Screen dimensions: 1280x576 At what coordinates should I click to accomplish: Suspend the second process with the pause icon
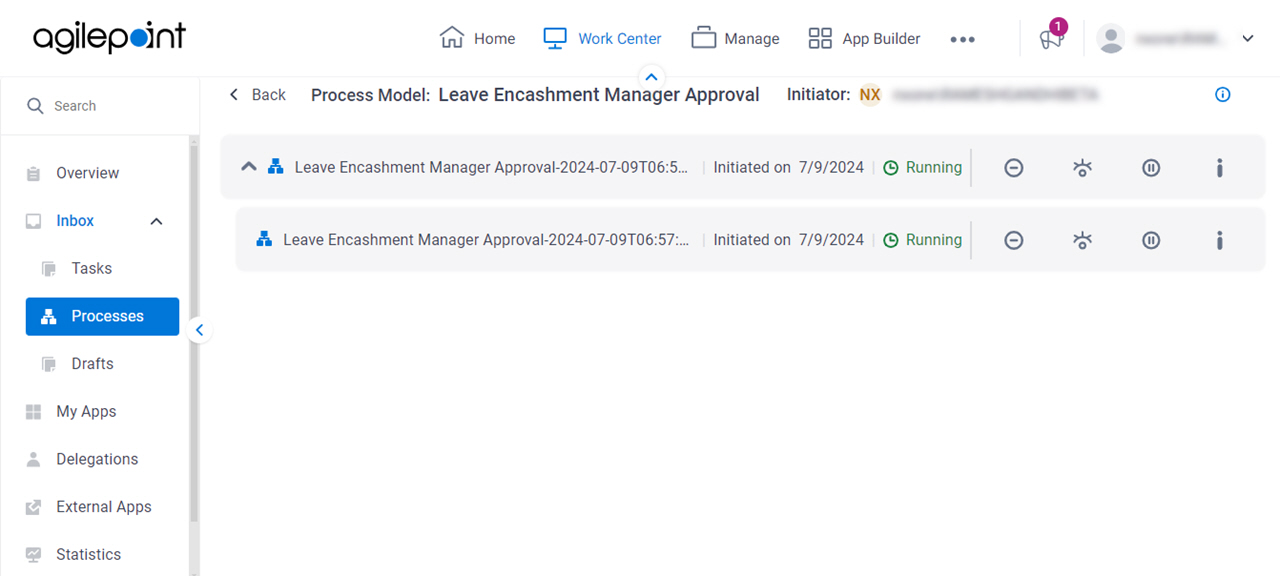tap(1151, 240)
